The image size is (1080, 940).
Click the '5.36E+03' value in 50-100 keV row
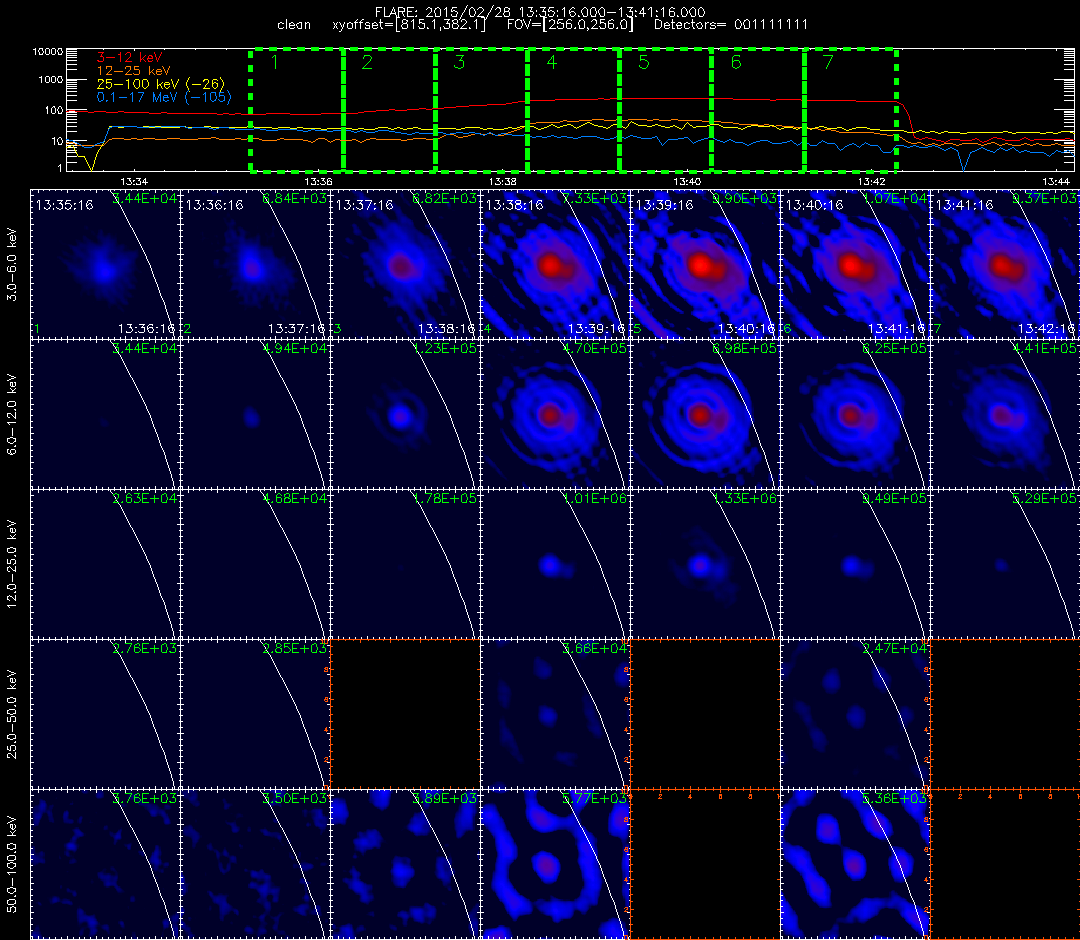(895, 798)
